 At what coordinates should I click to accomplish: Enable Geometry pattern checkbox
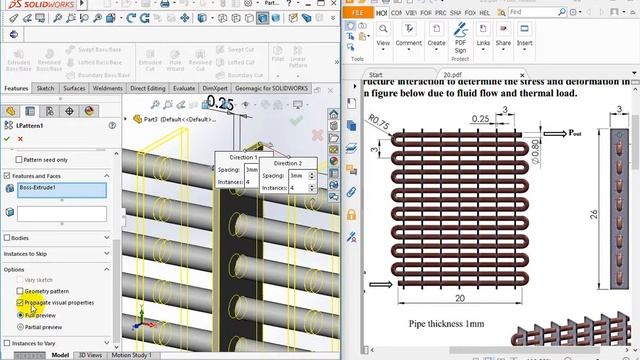click(x=20, y=291)
